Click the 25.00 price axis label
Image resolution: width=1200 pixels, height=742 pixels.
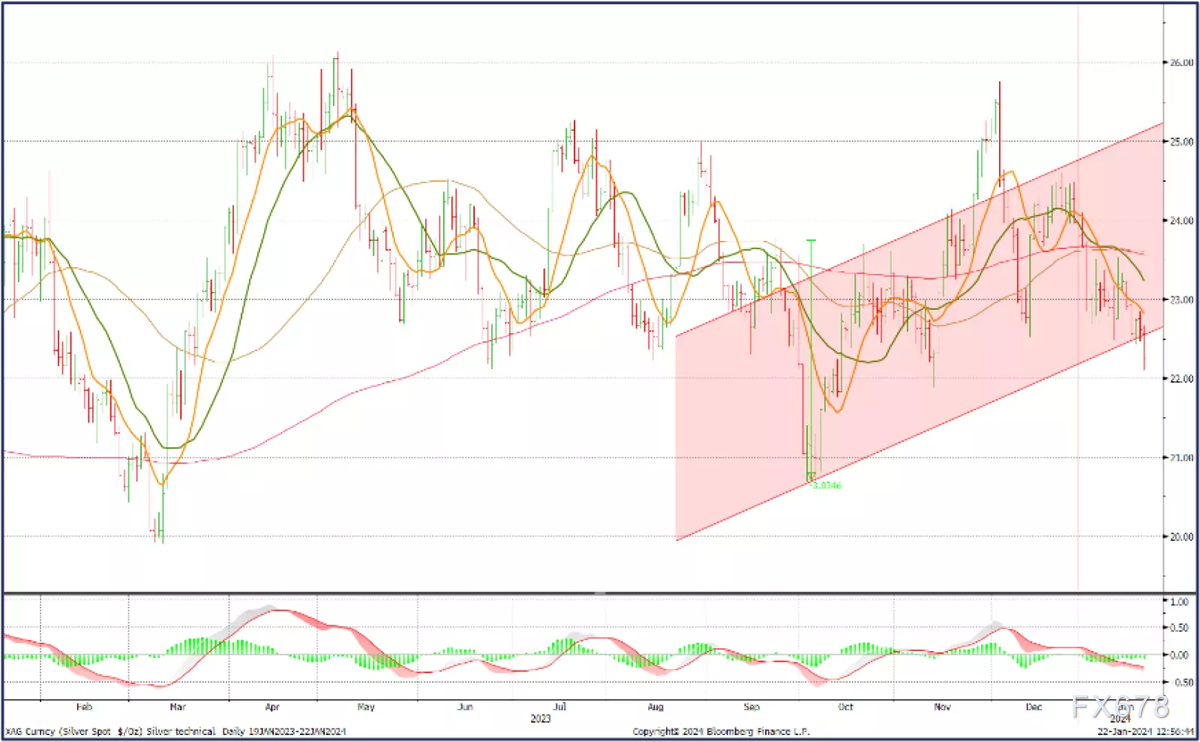click(1181, 142)
